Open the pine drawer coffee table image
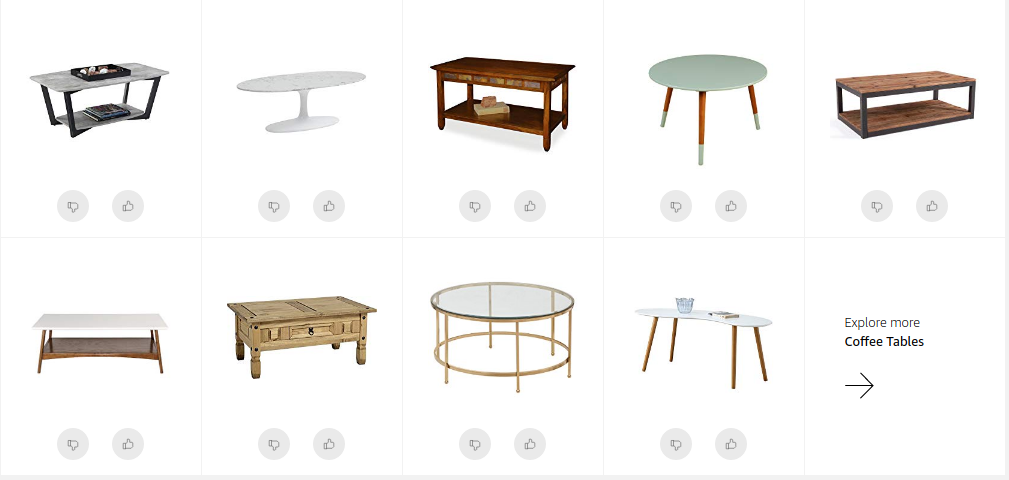The image size is (1009, 480). pyautogui.click(x=301, y=337)
